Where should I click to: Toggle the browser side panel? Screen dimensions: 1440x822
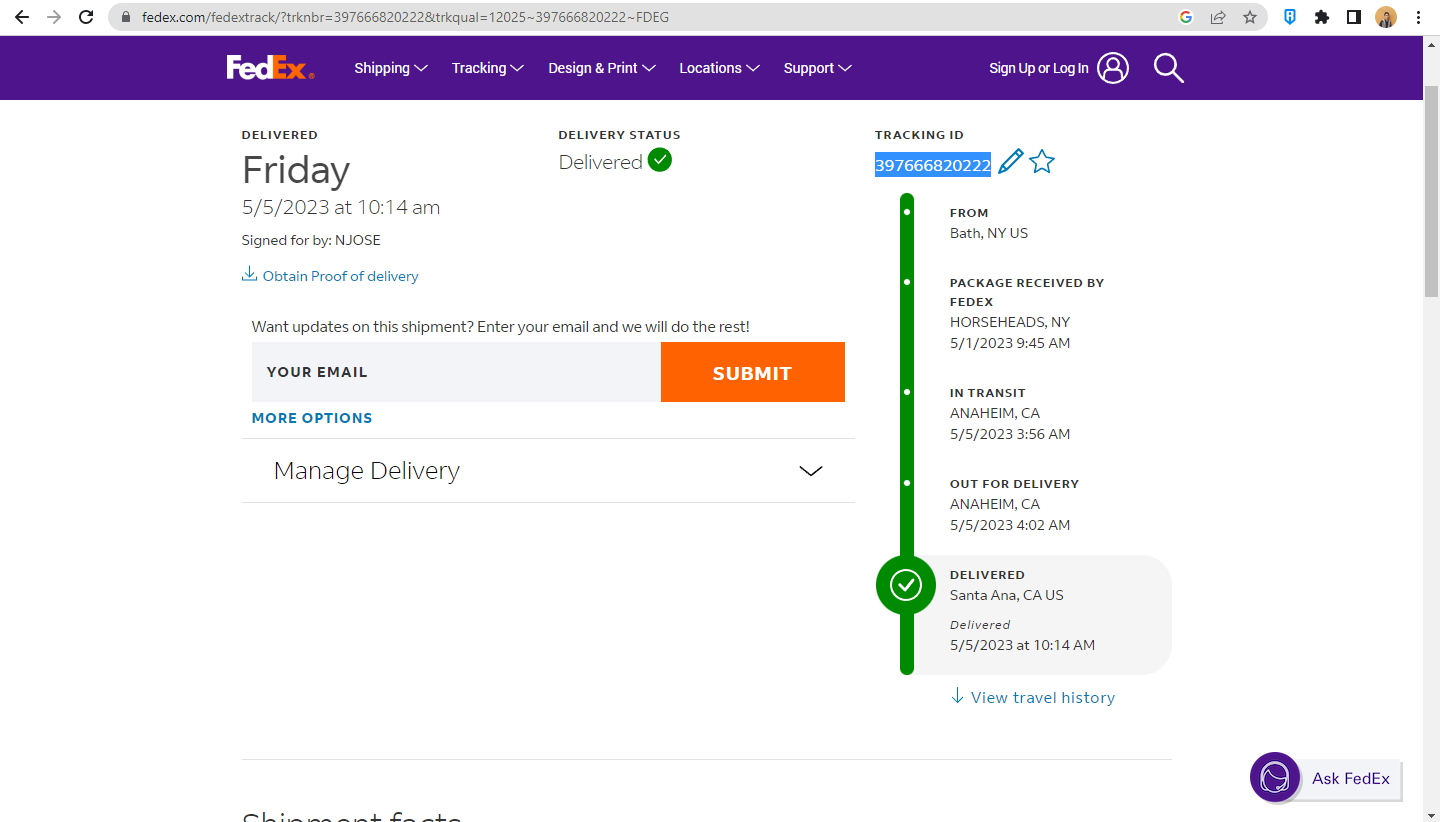click(x=1354, y=17)
